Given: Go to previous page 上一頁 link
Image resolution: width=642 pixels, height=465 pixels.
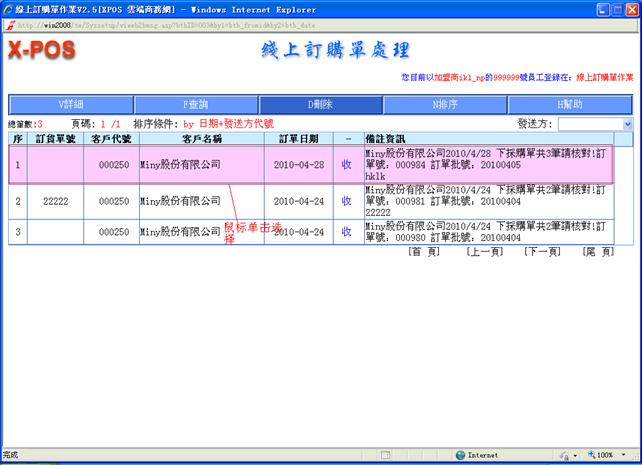Looking at the screenshot, I should (x=483, y=252).
